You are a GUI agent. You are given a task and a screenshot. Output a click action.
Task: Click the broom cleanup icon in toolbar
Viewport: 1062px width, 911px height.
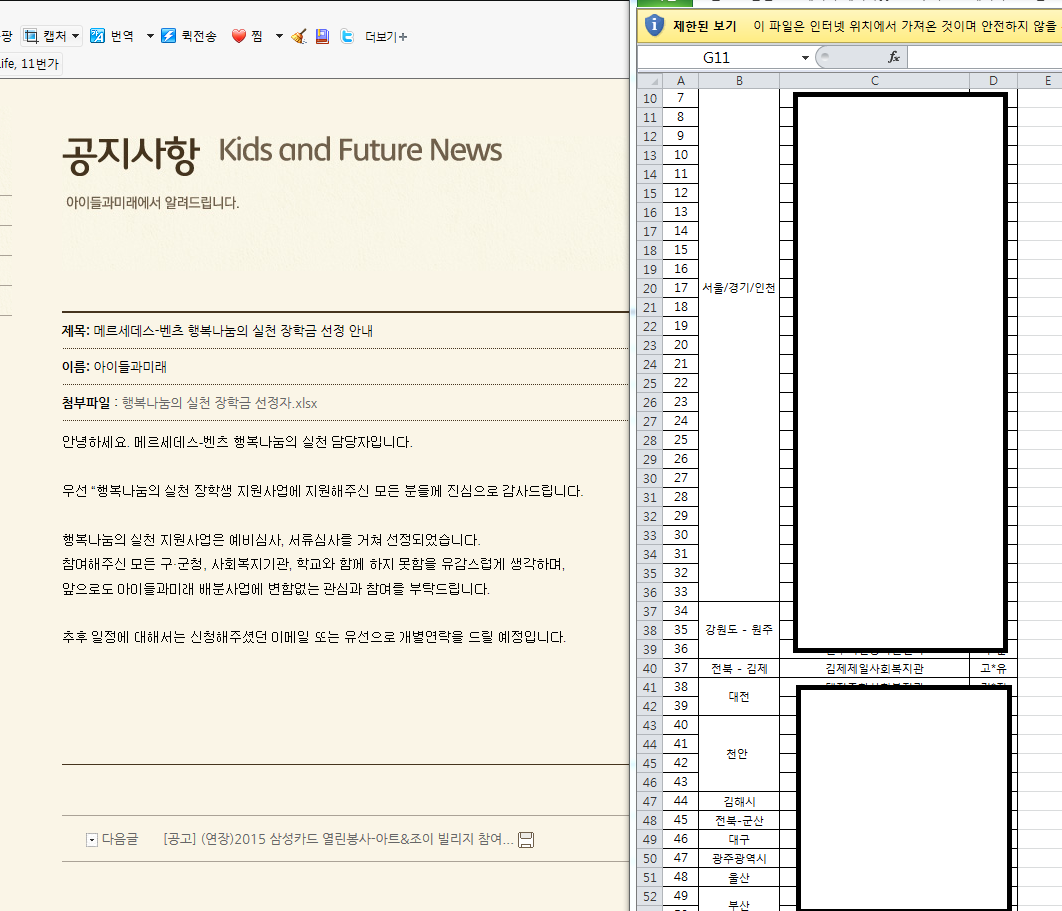299,36
